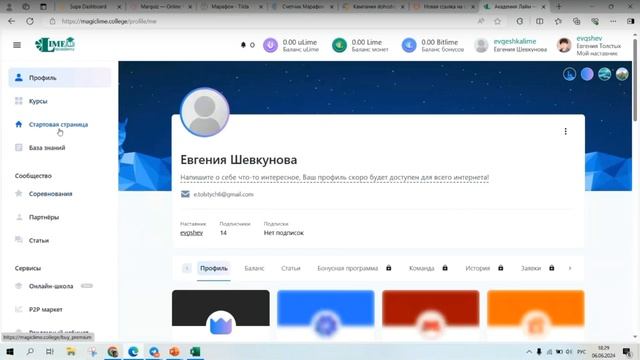Click Нет подписок text
The height and width of the screenshot is (360, 640).
pos(284,233)
